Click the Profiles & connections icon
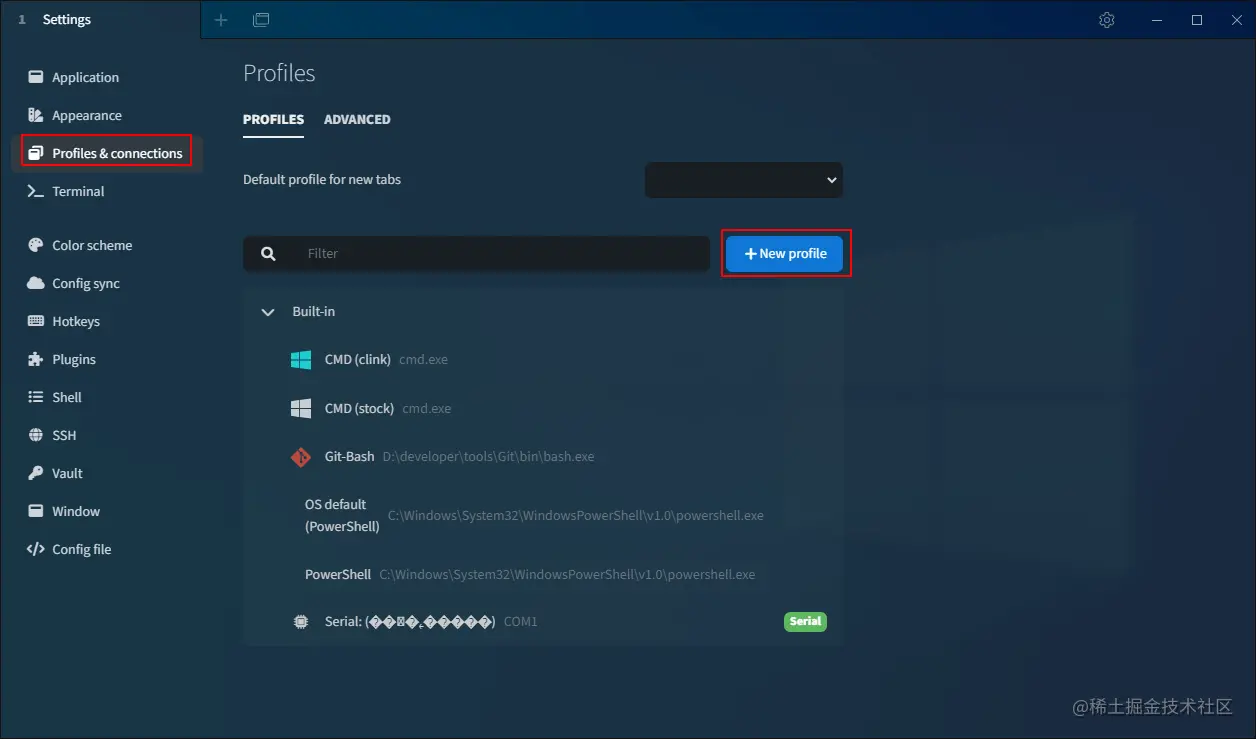Viewport: 1256px width, 739px height. pyautogui.click(x=36, y=153)
